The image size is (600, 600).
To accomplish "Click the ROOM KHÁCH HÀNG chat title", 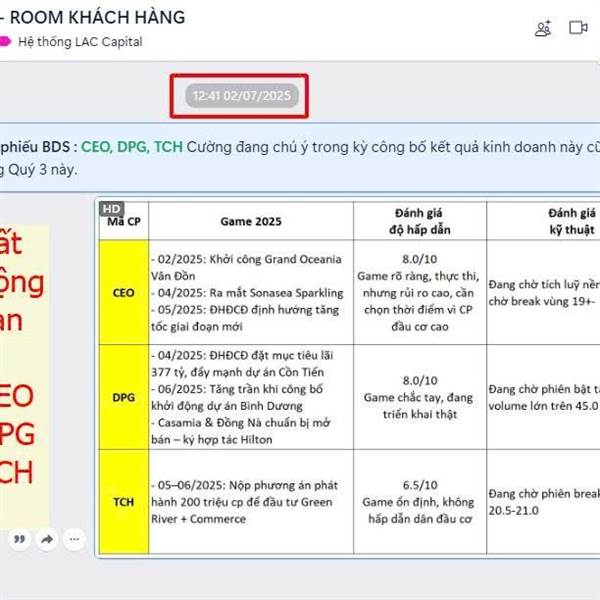I will click(x=97, y=18).
